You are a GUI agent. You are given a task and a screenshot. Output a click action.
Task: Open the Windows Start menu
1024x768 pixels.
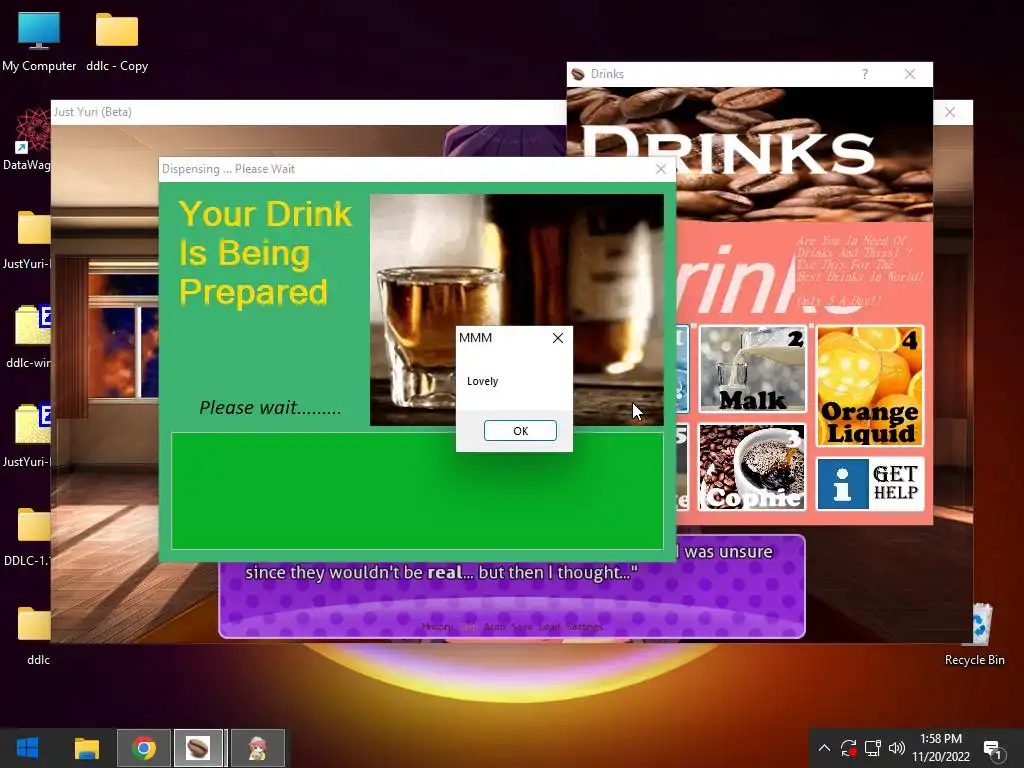tap(27, 748)
